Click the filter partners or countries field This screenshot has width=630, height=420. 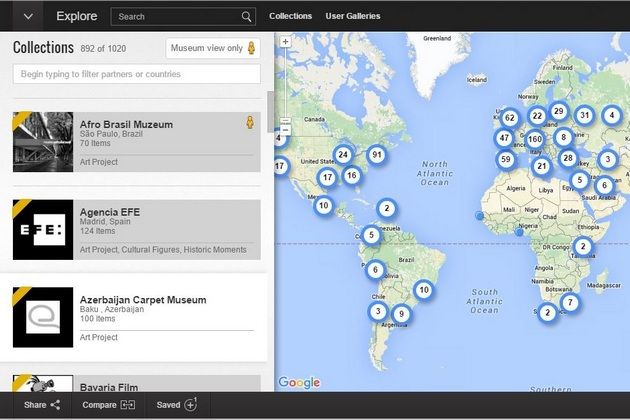point(137,74)
